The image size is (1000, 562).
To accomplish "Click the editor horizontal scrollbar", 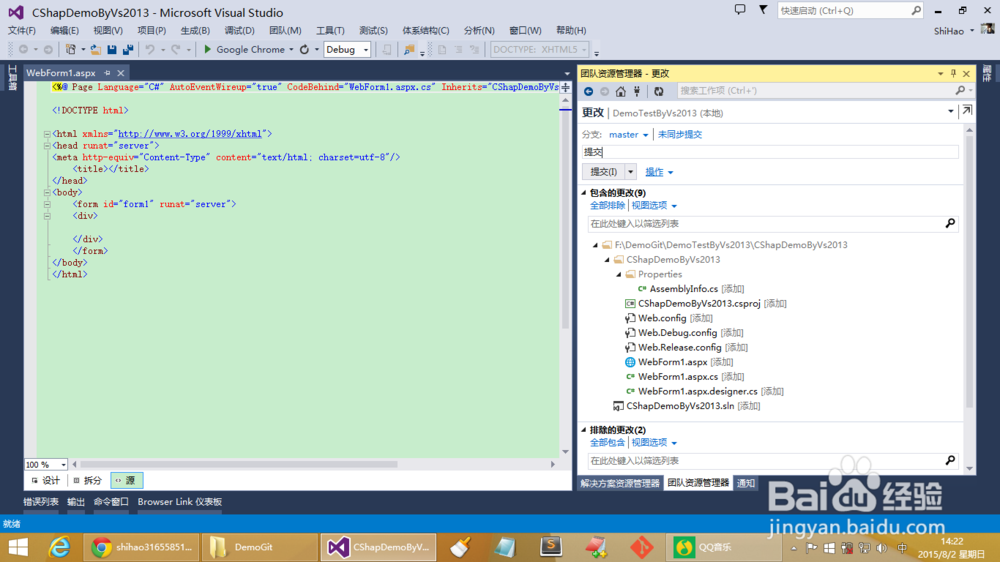I will pyautogui.click(x=239, y=464).
